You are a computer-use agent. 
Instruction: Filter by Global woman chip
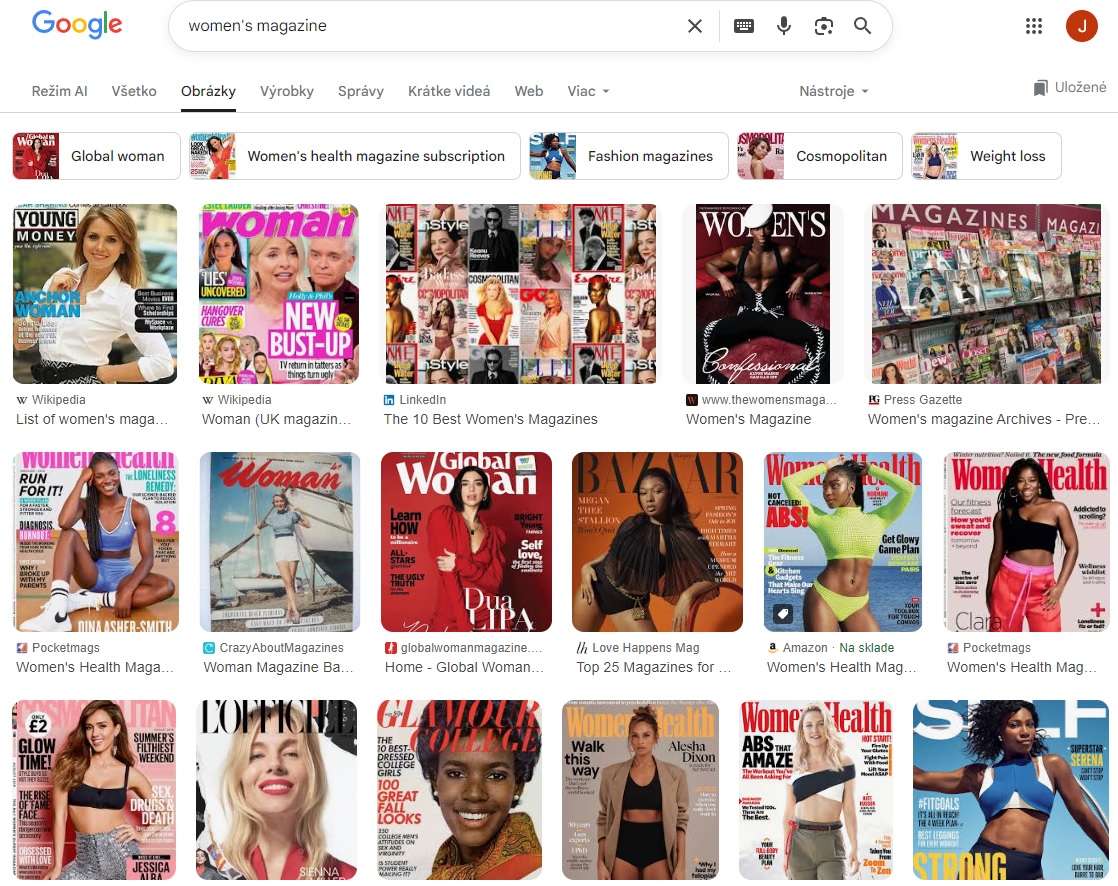coord(96,156)
